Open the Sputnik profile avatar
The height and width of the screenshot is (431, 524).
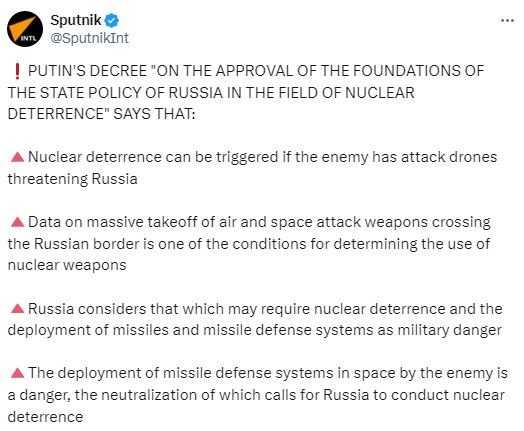pyautogui.click(x=25, y=29)
